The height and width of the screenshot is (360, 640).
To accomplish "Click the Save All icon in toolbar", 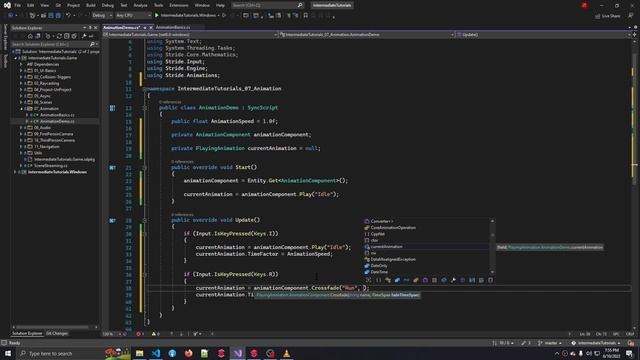I will [58, 16].
